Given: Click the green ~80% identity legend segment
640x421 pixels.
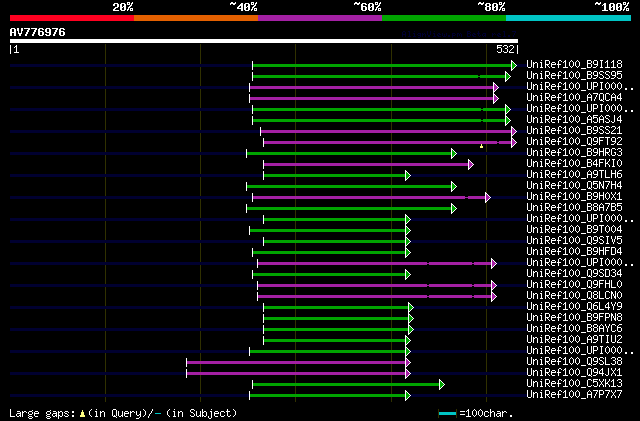Looking at the screenshot, I should pos(444,18).
